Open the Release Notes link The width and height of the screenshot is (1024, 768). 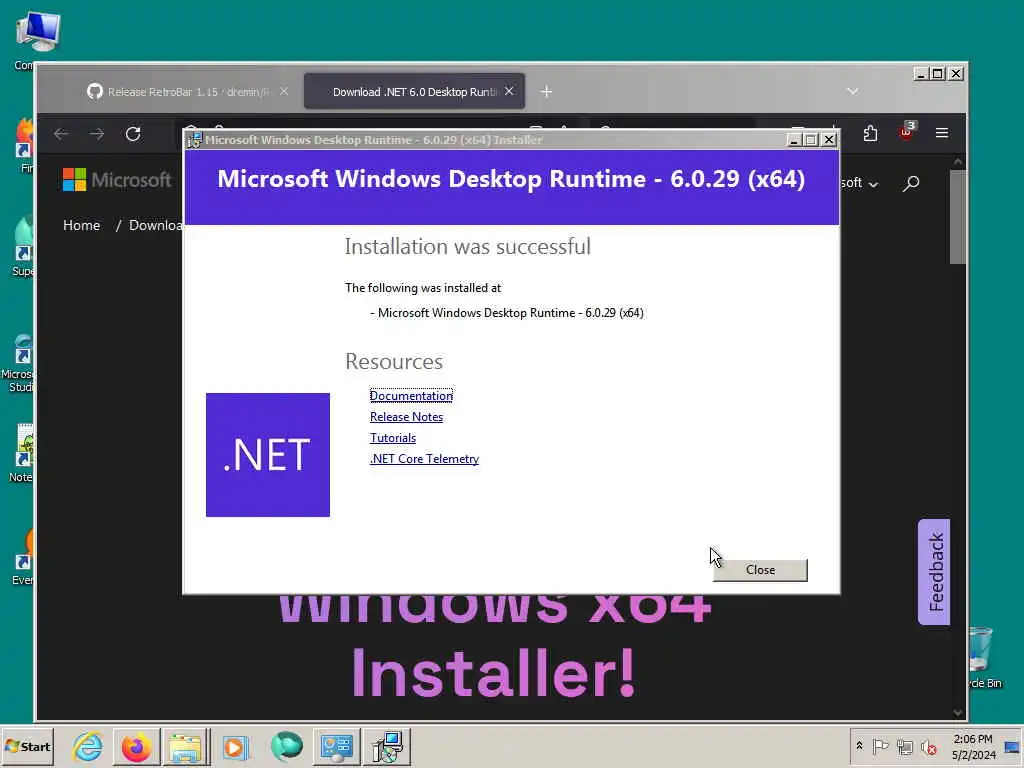(406, 417)
